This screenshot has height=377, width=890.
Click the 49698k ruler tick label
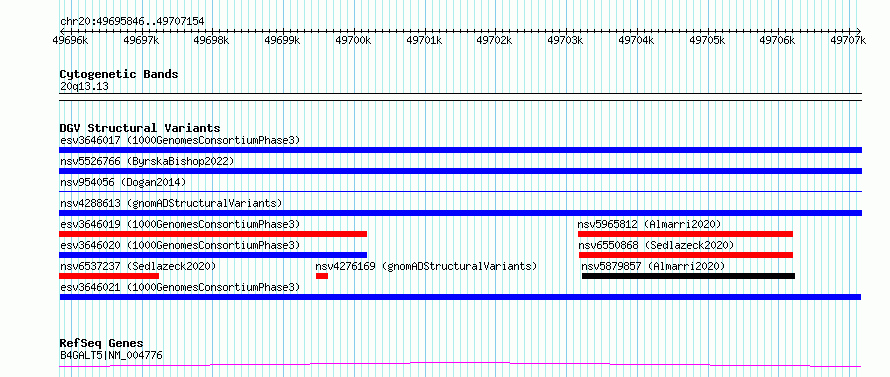point(211,40)
